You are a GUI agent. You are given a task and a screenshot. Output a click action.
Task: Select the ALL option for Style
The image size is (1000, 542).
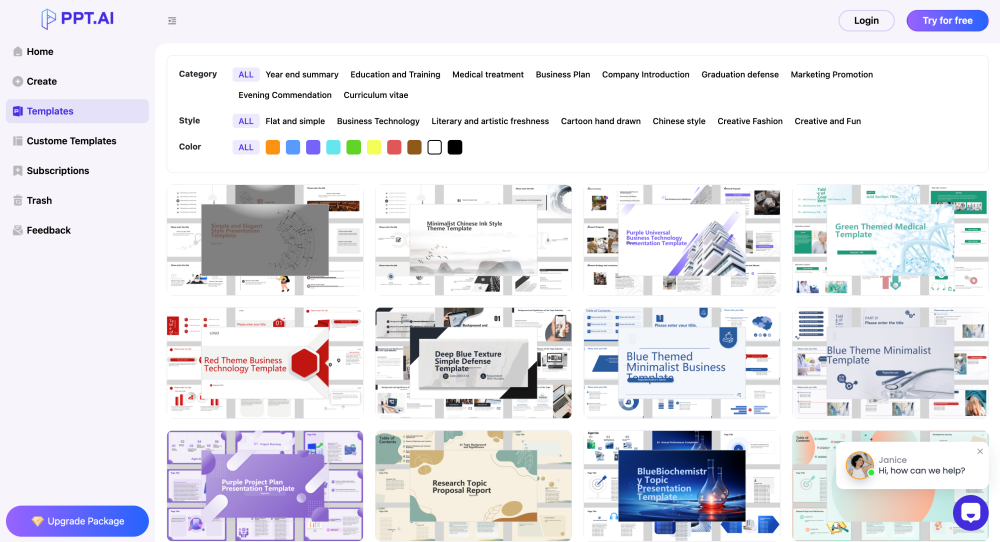(246, 121)
